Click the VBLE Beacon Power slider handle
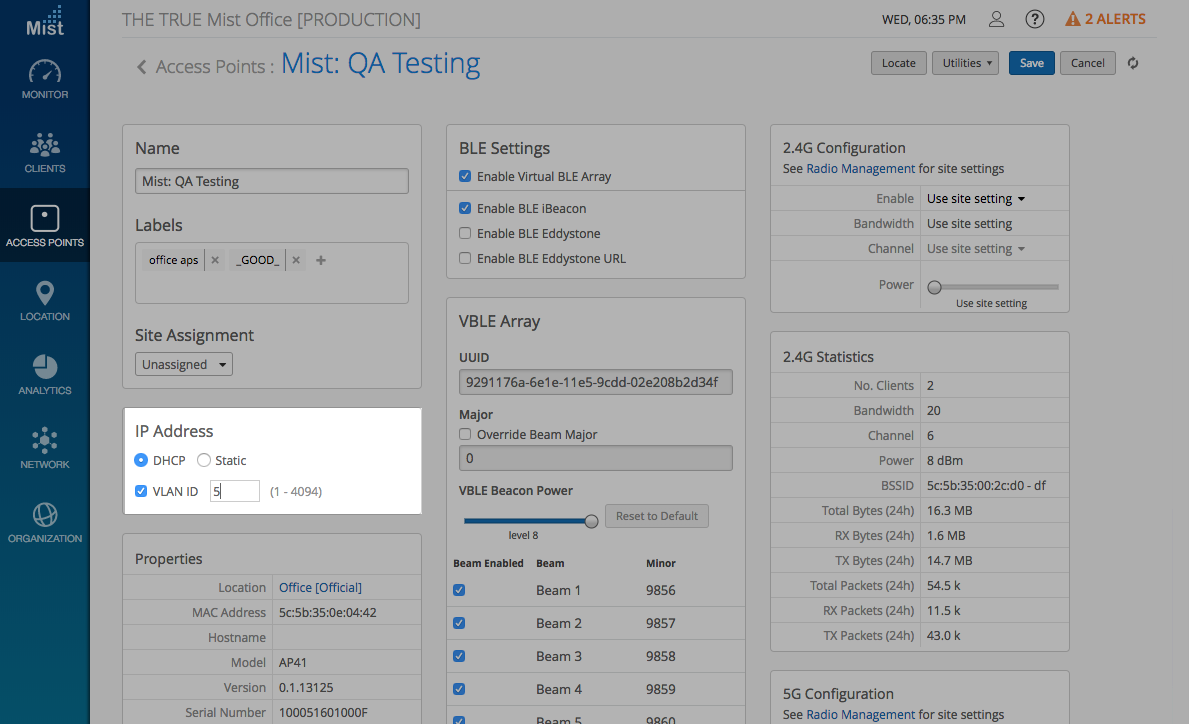The image size is (1189, 724). [x=591, y=521]
